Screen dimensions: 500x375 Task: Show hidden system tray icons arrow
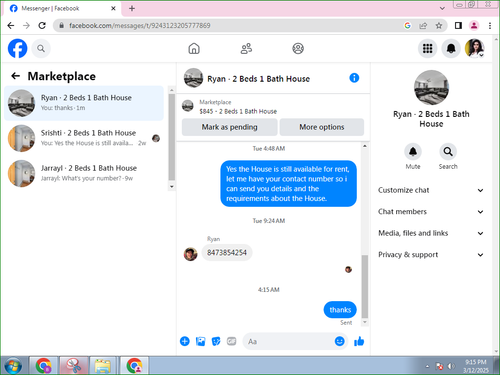coord(427,366)
